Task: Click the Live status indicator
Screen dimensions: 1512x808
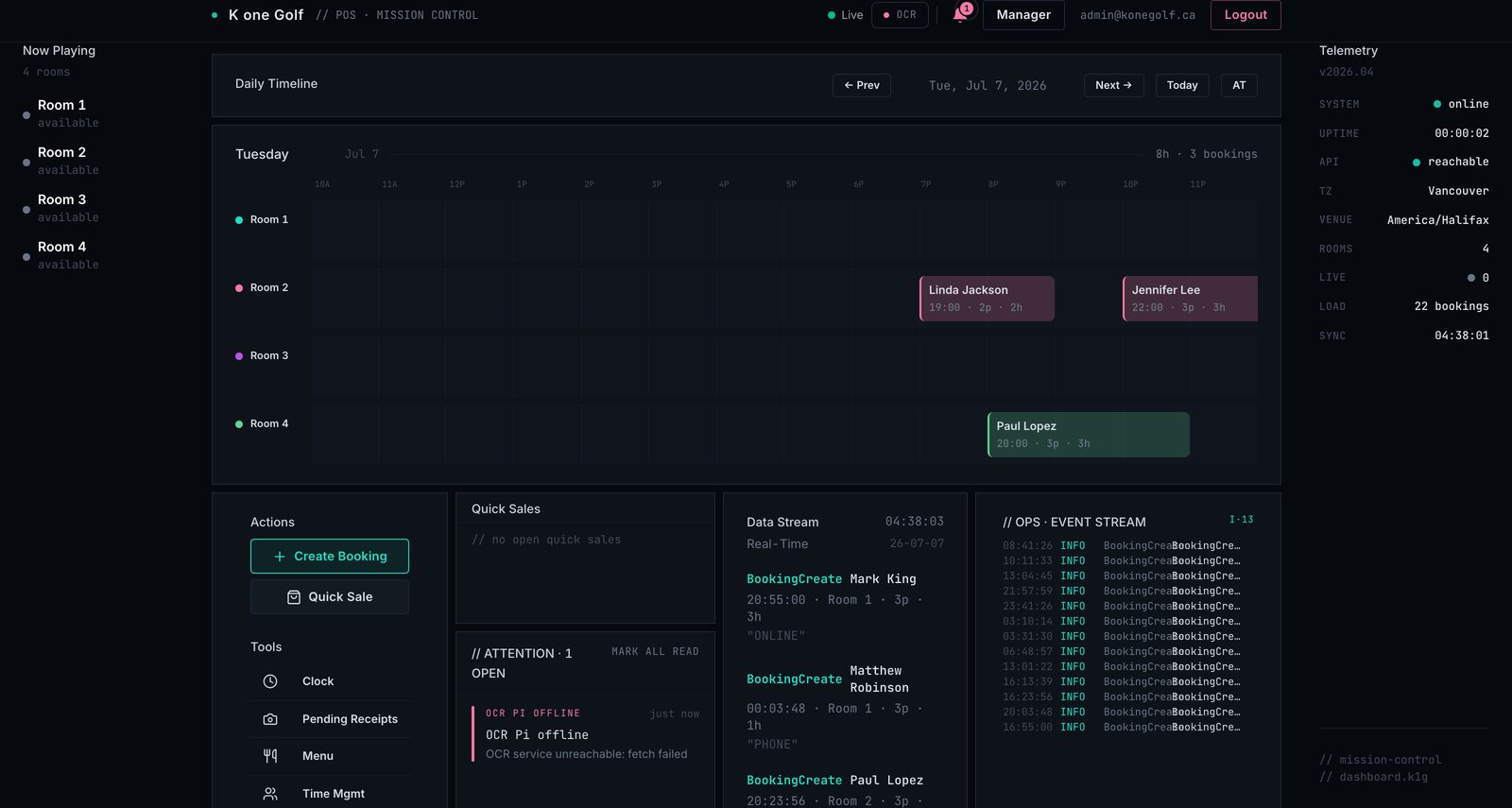Action: click(x=846, y=15)
